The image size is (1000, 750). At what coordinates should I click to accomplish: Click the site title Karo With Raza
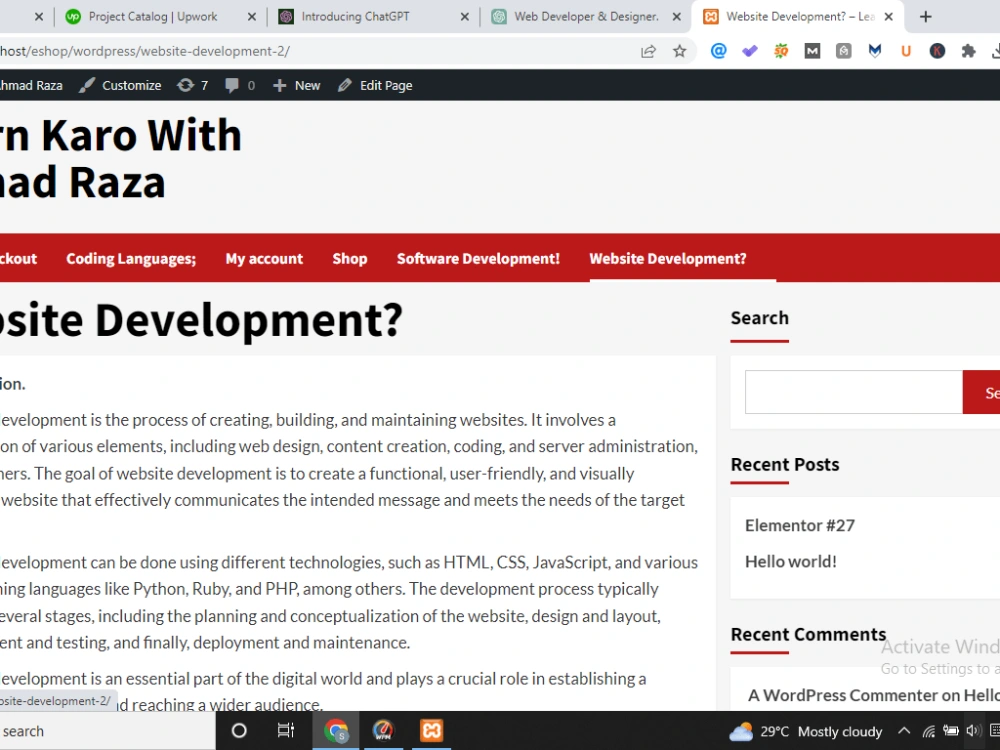(x=121, y=158)
